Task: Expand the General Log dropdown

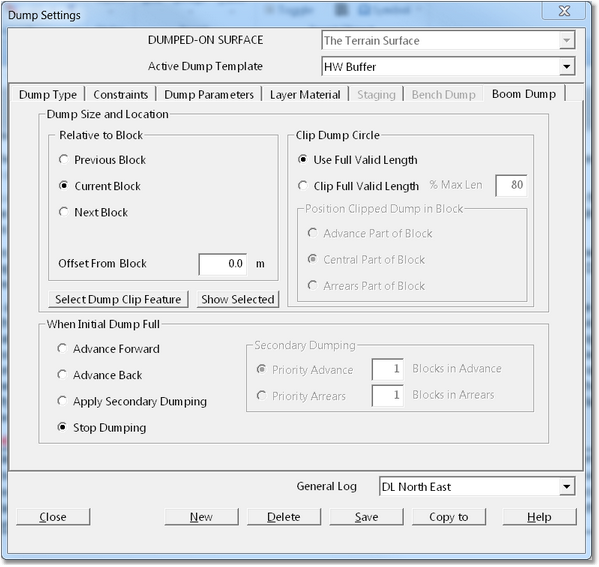Action: coord(567,486)
